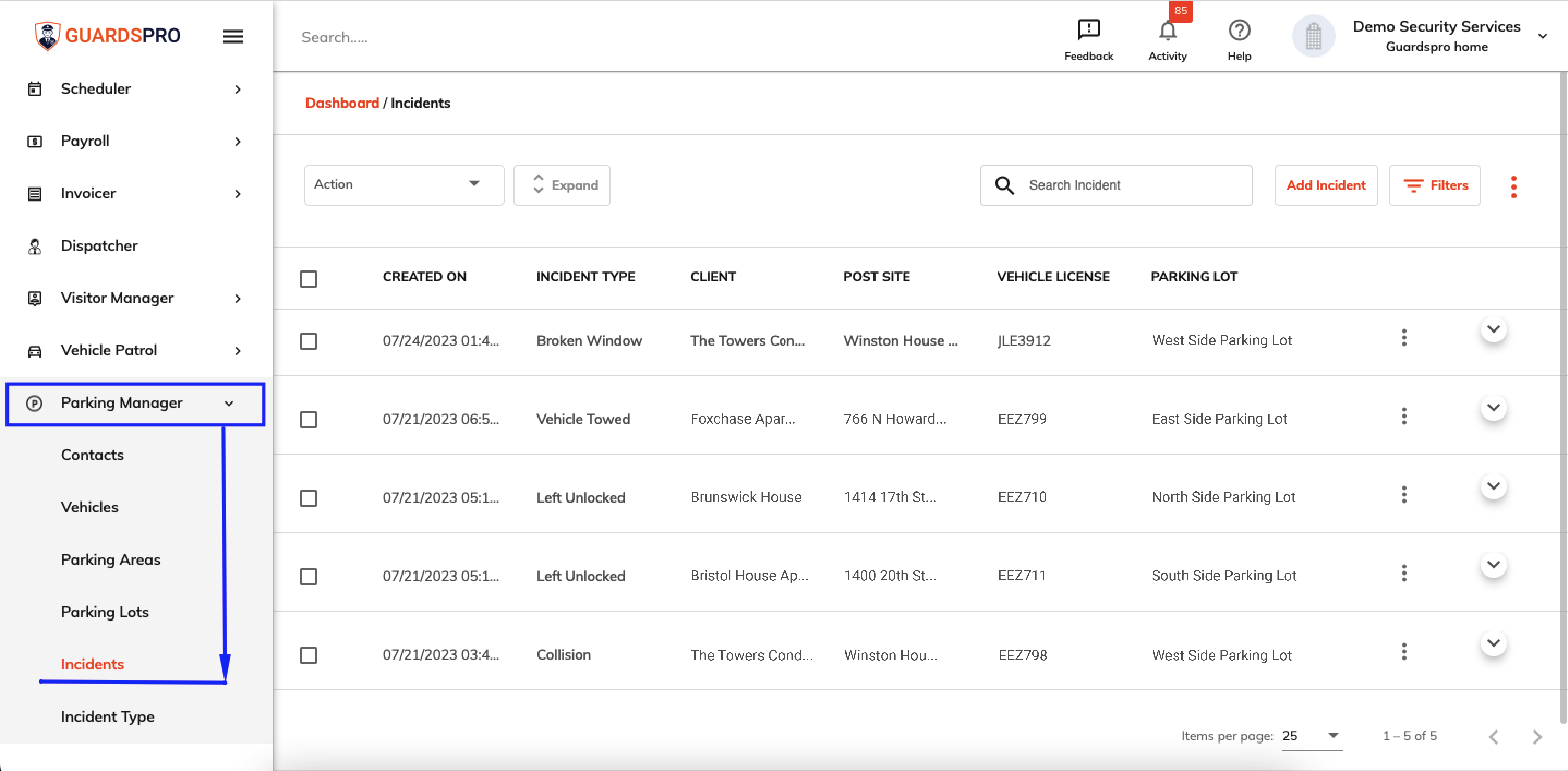Image resolution: width=1568 pixels, height=771 pixels.
Task: Click the Scheduler calendar icon
Action: [x=35, y=89]
